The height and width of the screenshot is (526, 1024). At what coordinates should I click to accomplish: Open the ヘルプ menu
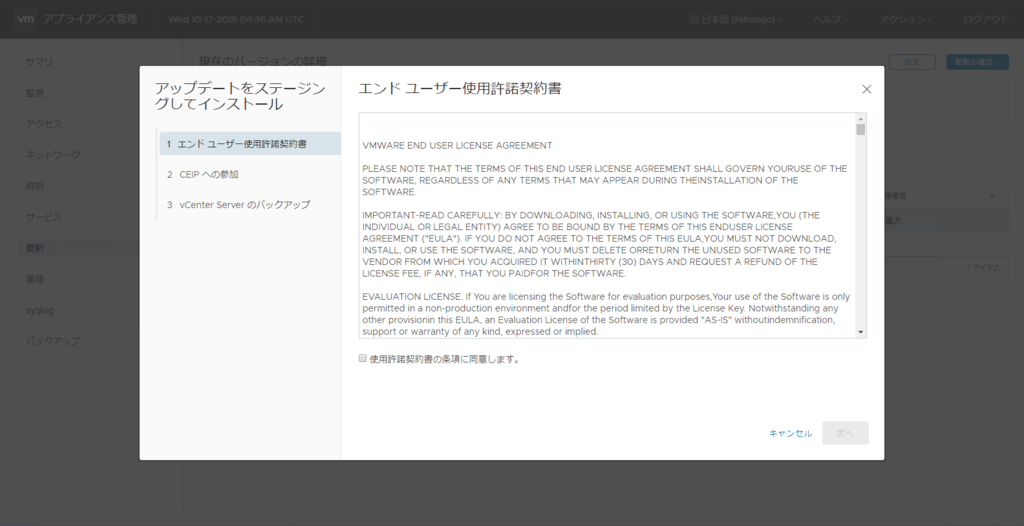[x=831, y=20]
